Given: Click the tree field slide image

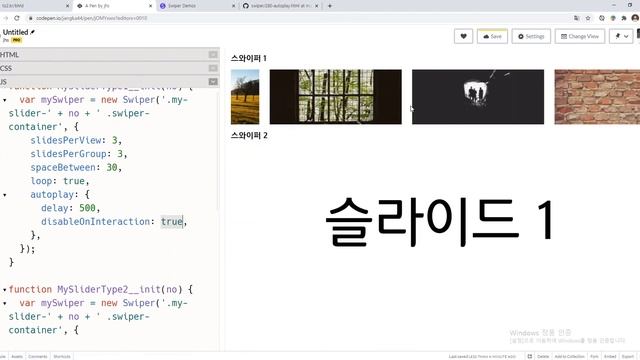Looking at the screenshot, I should (245, 97).
